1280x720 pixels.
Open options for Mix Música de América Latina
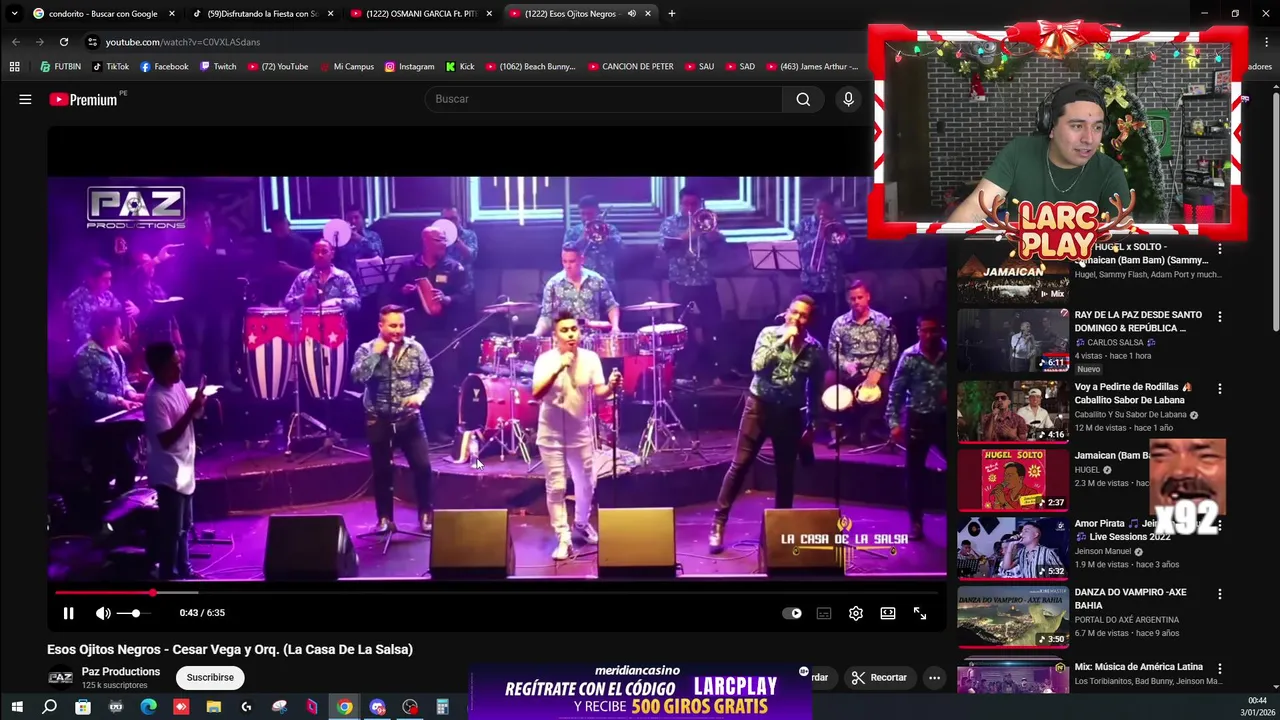point(1219,668)
